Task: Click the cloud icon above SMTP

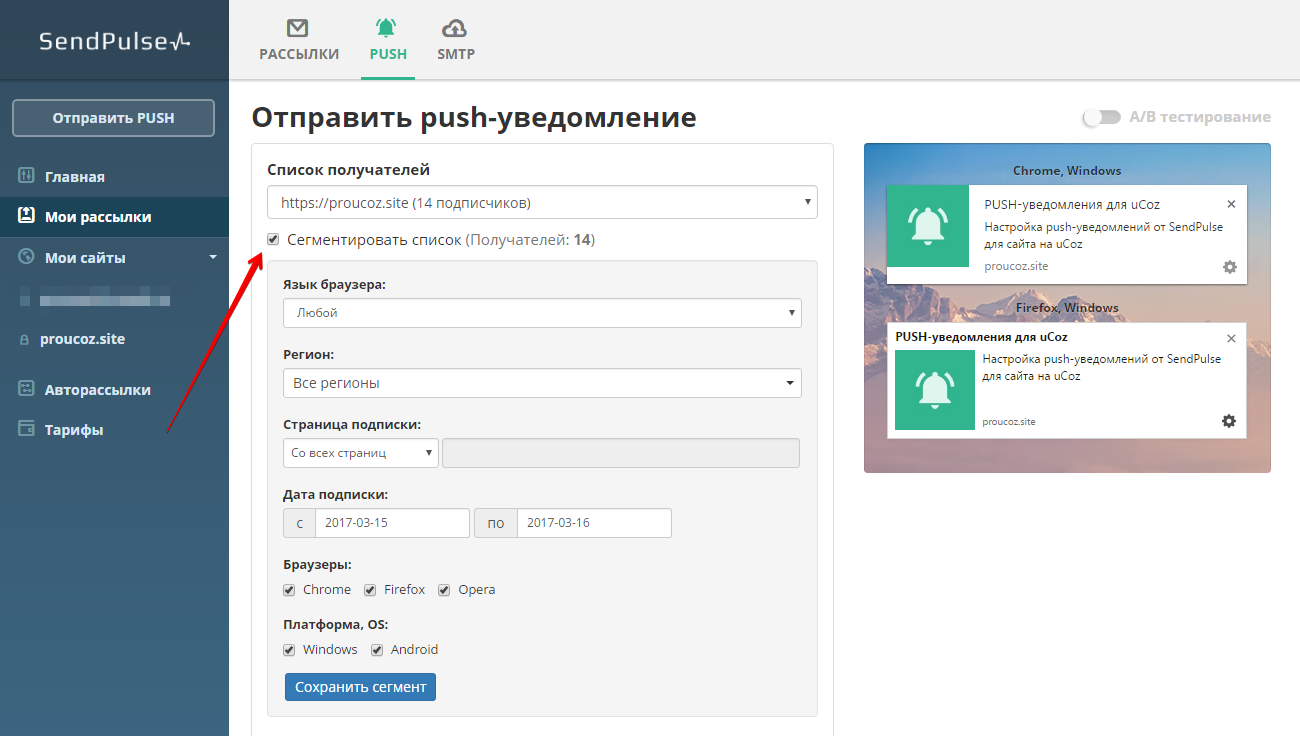Action: [x=455, y=28]
